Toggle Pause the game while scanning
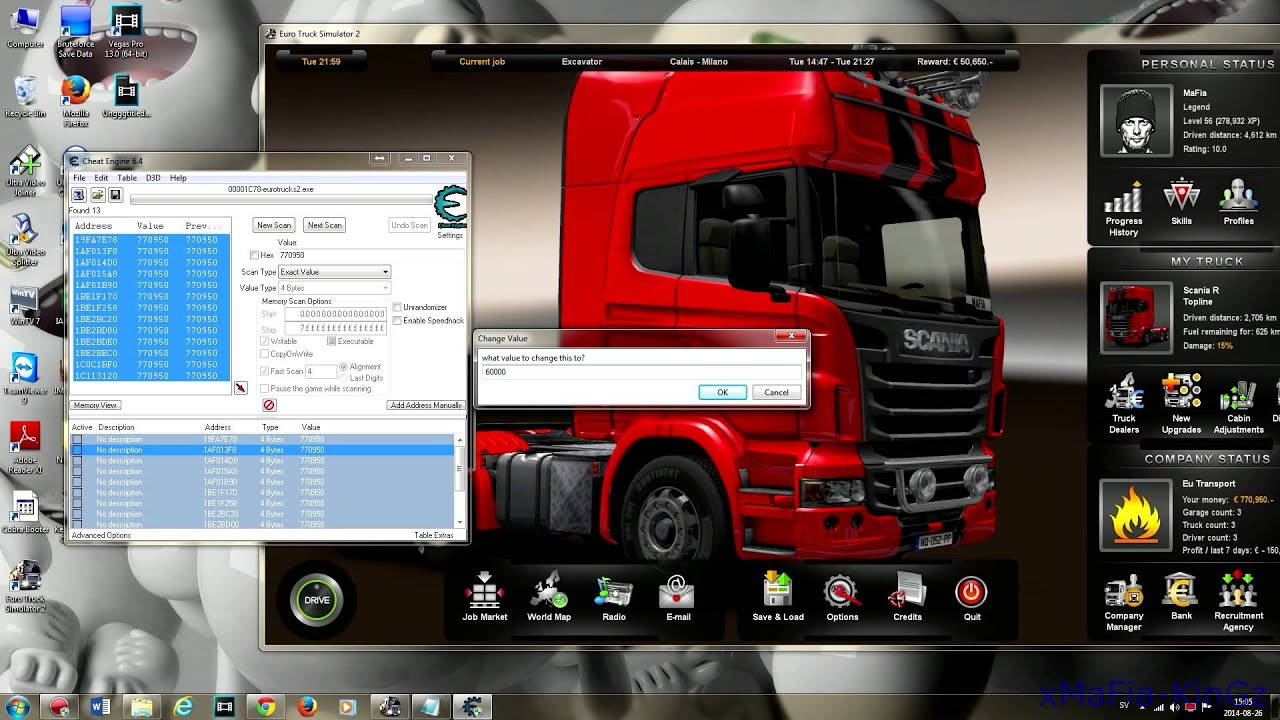Screen dimensions: 1280x720 click(264, 388)
